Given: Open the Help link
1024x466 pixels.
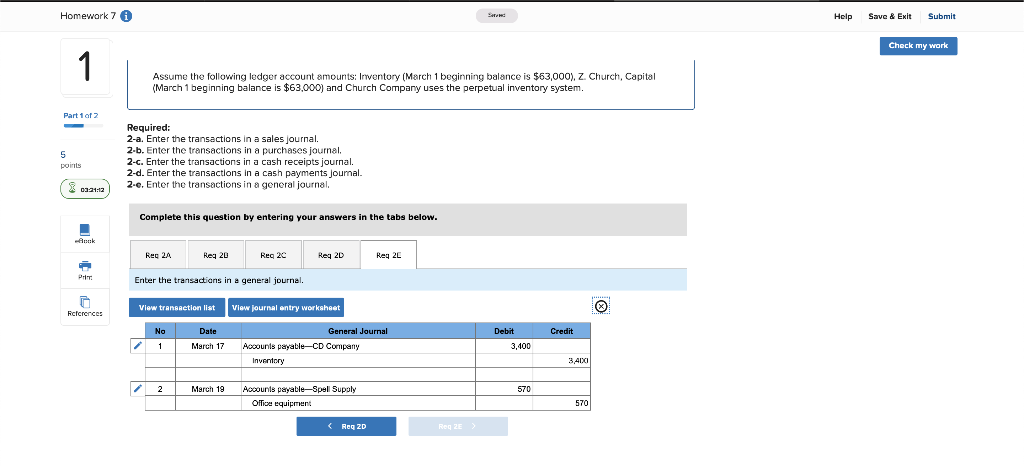Looking at the screenshot, I should 843,16.
